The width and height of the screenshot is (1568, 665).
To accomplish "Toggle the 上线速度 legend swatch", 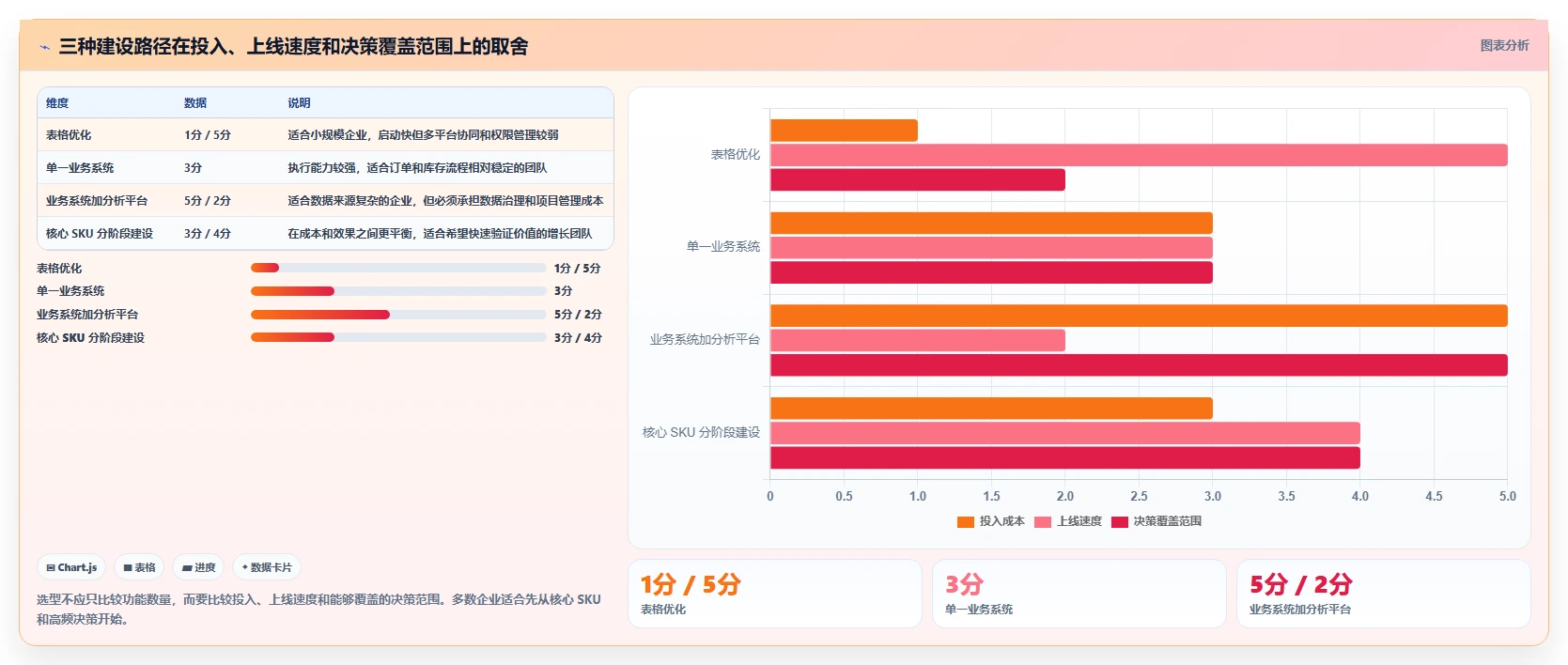I will coord(1042,522).
